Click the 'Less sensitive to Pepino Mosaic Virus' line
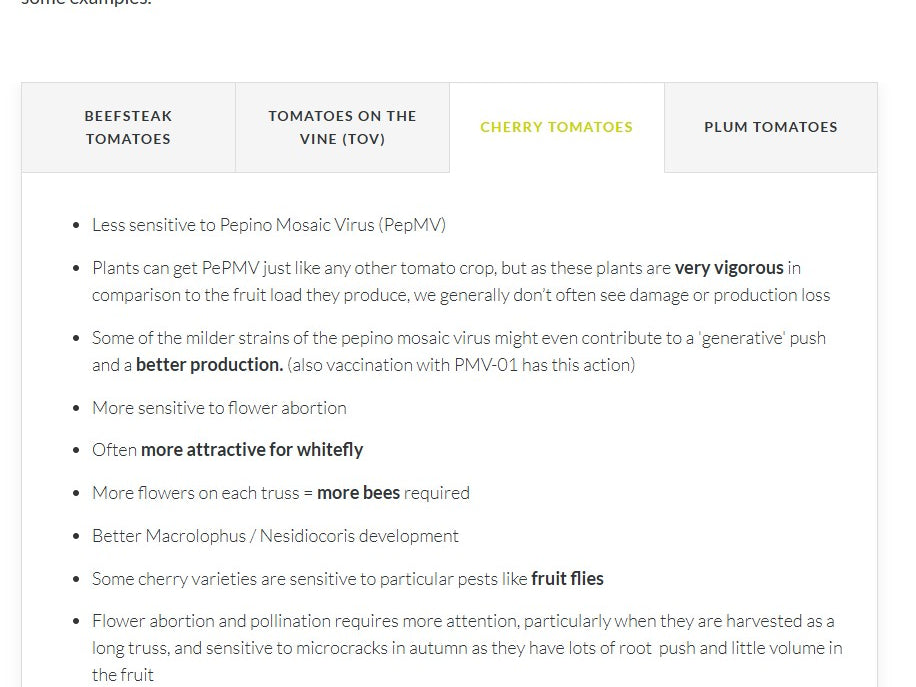916x687 pixels. 268,225
